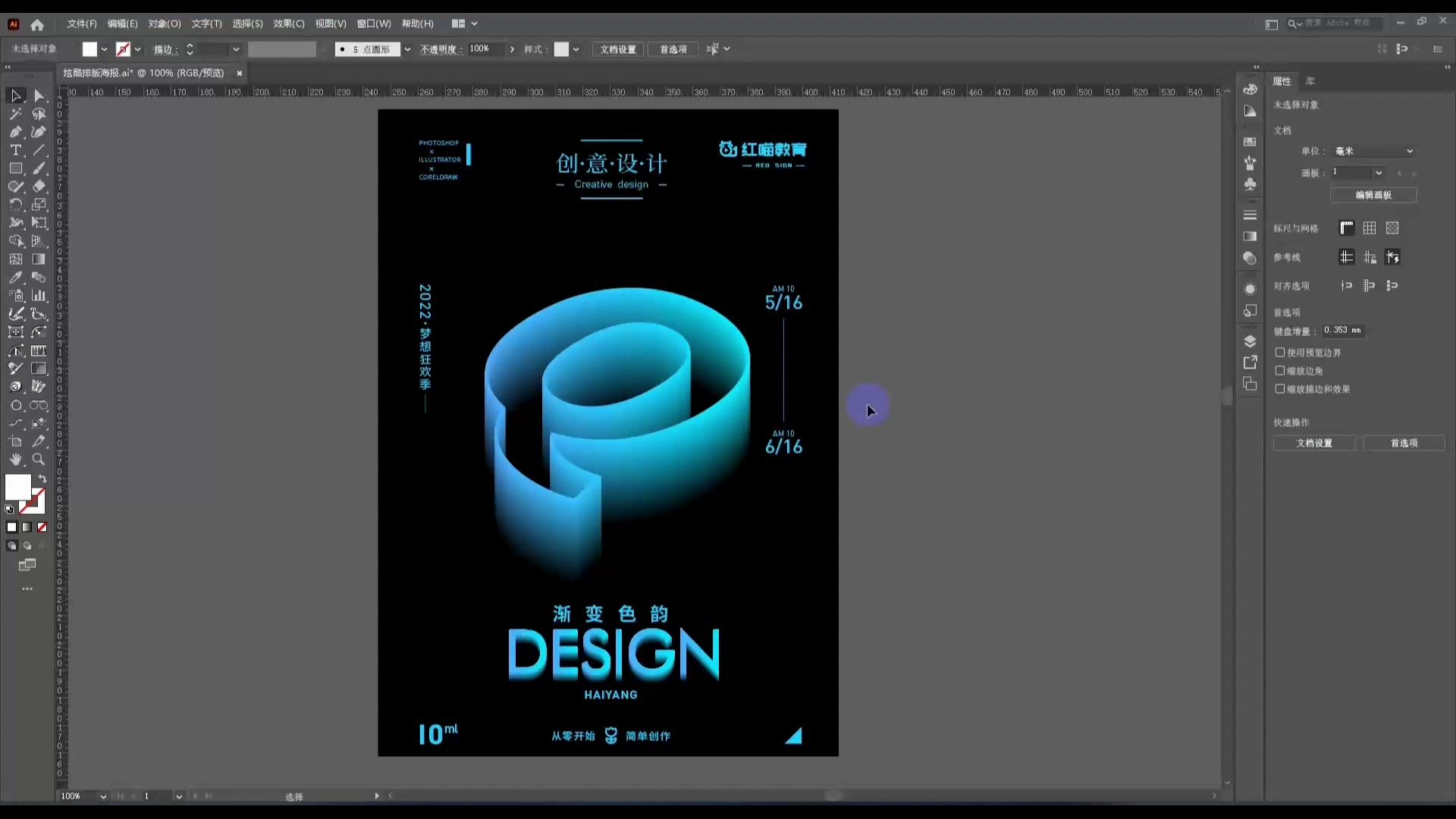Enable 使用预览边界 checkbox
Viewport: 1456px width, 819px height.
coord(1280,353)
